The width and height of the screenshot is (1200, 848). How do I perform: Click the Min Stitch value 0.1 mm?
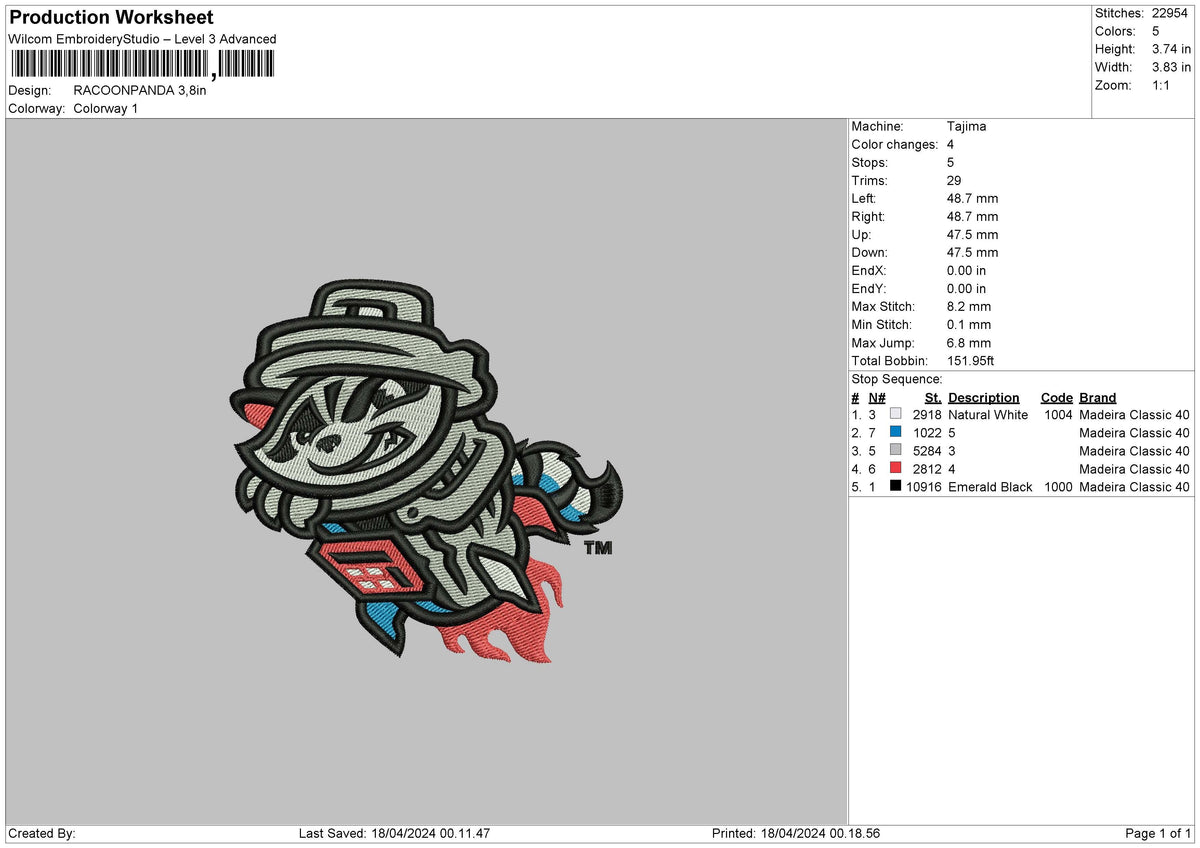point(969,324)
